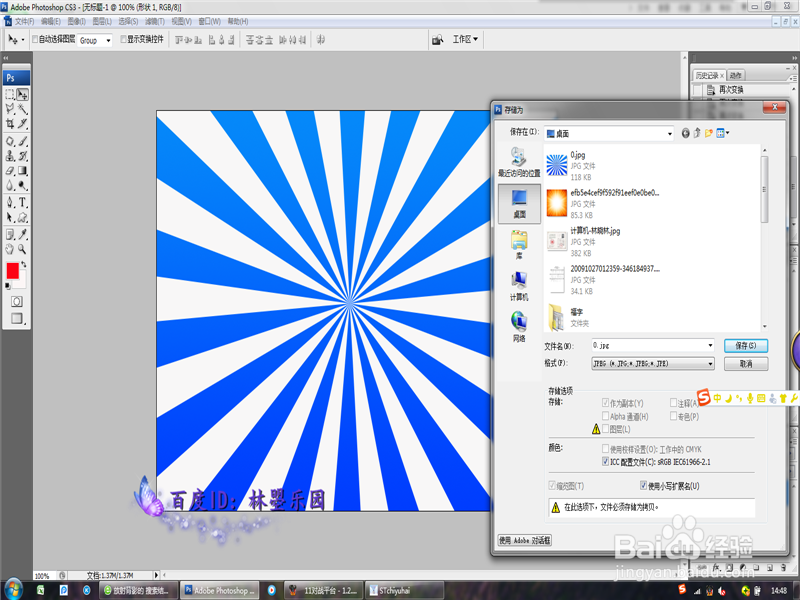Click the Save (保存) button
The image size is (800, 600).
745,345
